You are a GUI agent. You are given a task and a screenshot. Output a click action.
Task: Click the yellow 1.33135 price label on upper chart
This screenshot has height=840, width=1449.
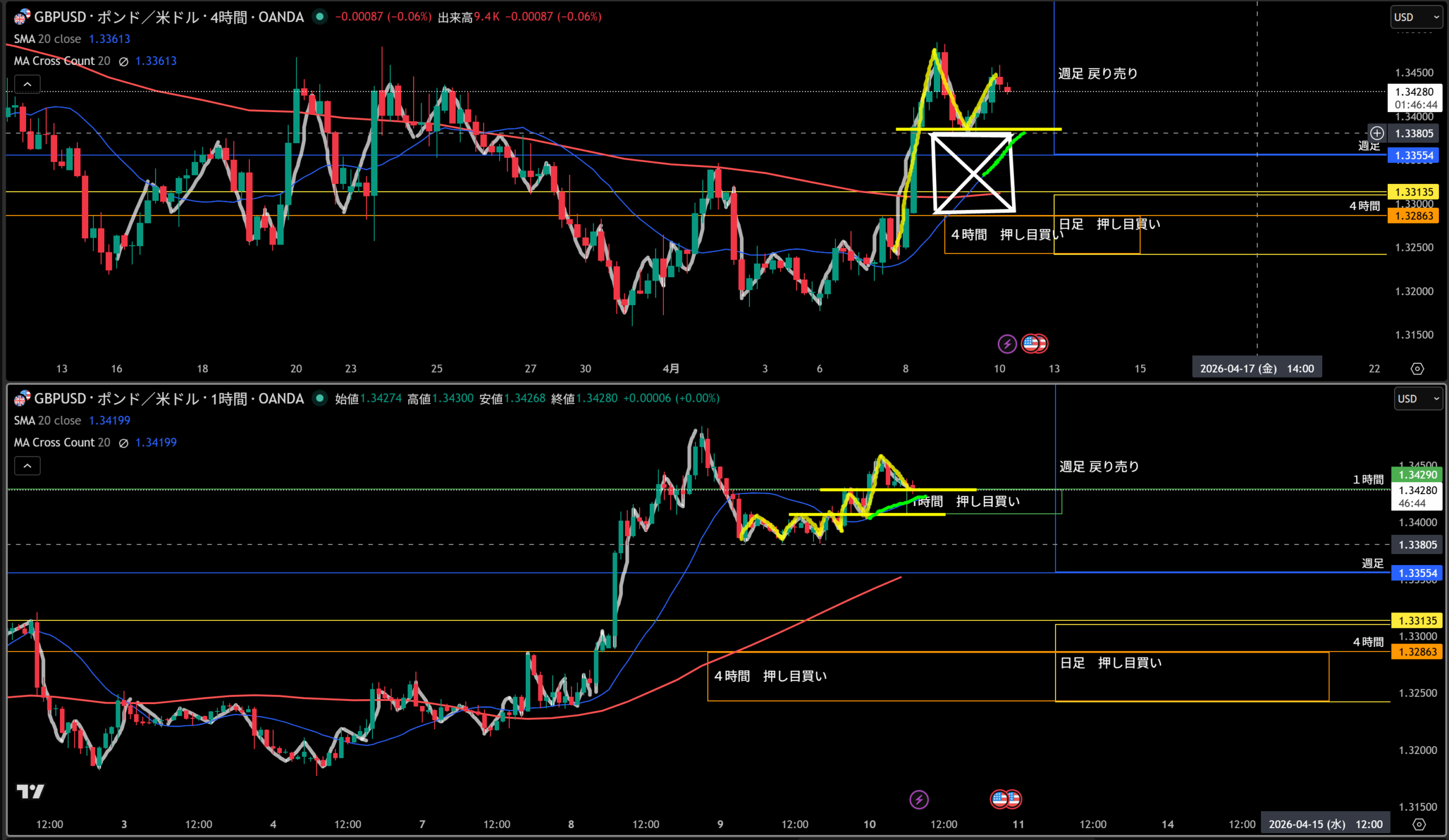(x=1413, y=192)
